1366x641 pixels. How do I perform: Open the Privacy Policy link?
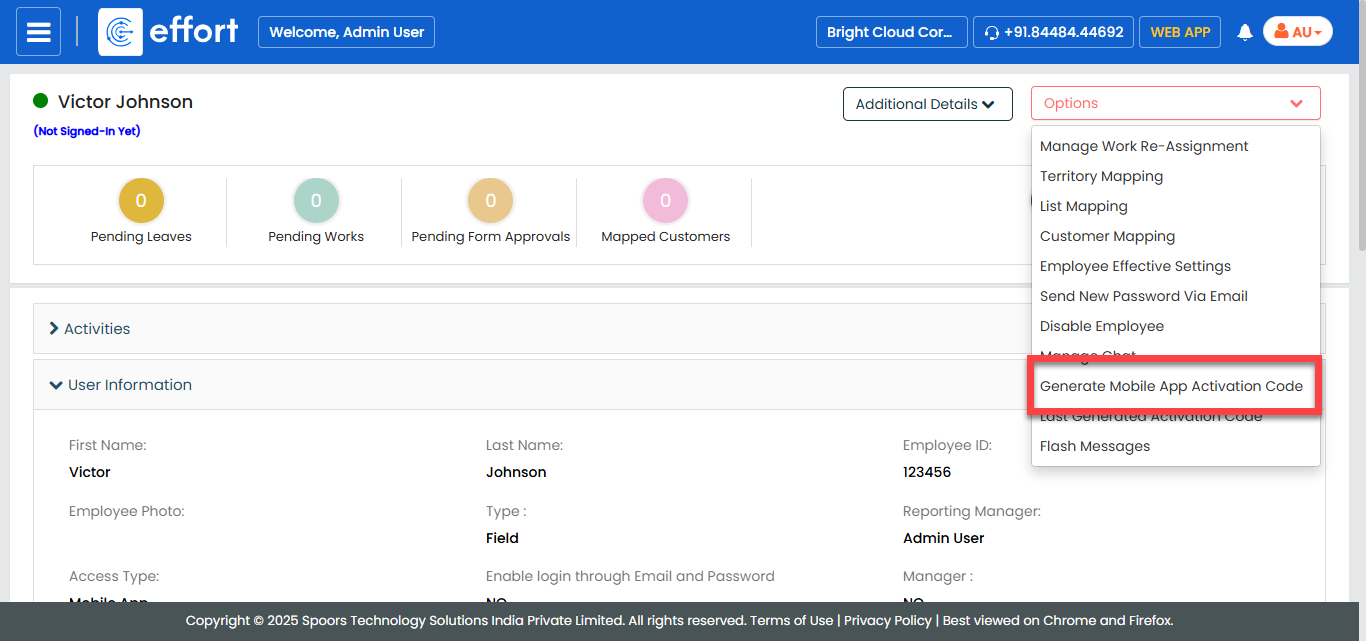[x=887, y=620]
